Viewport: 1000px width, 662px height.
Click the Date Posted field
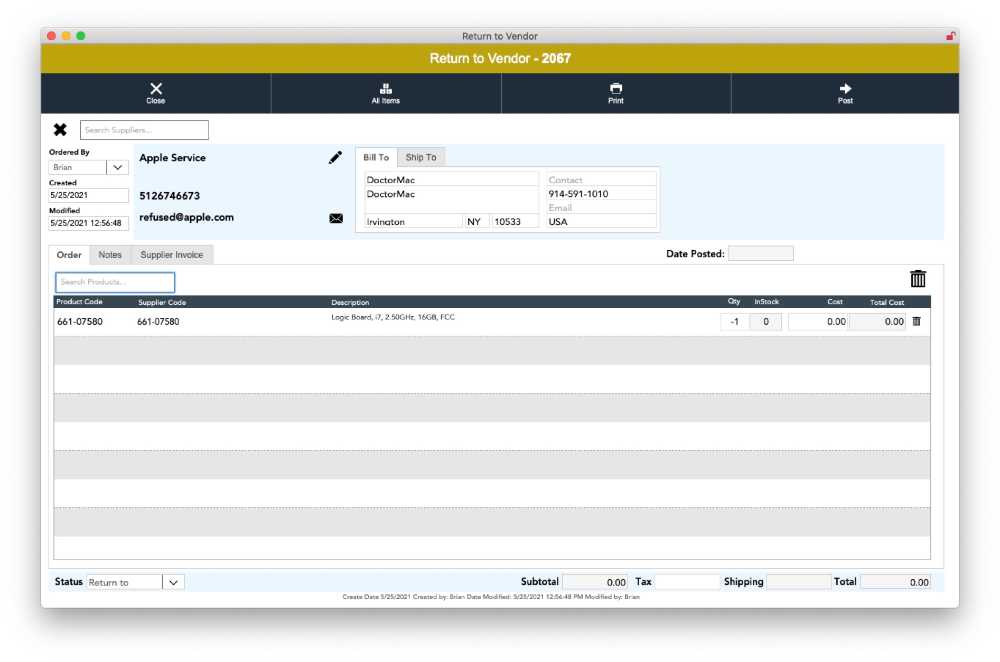tap(761, 254)
